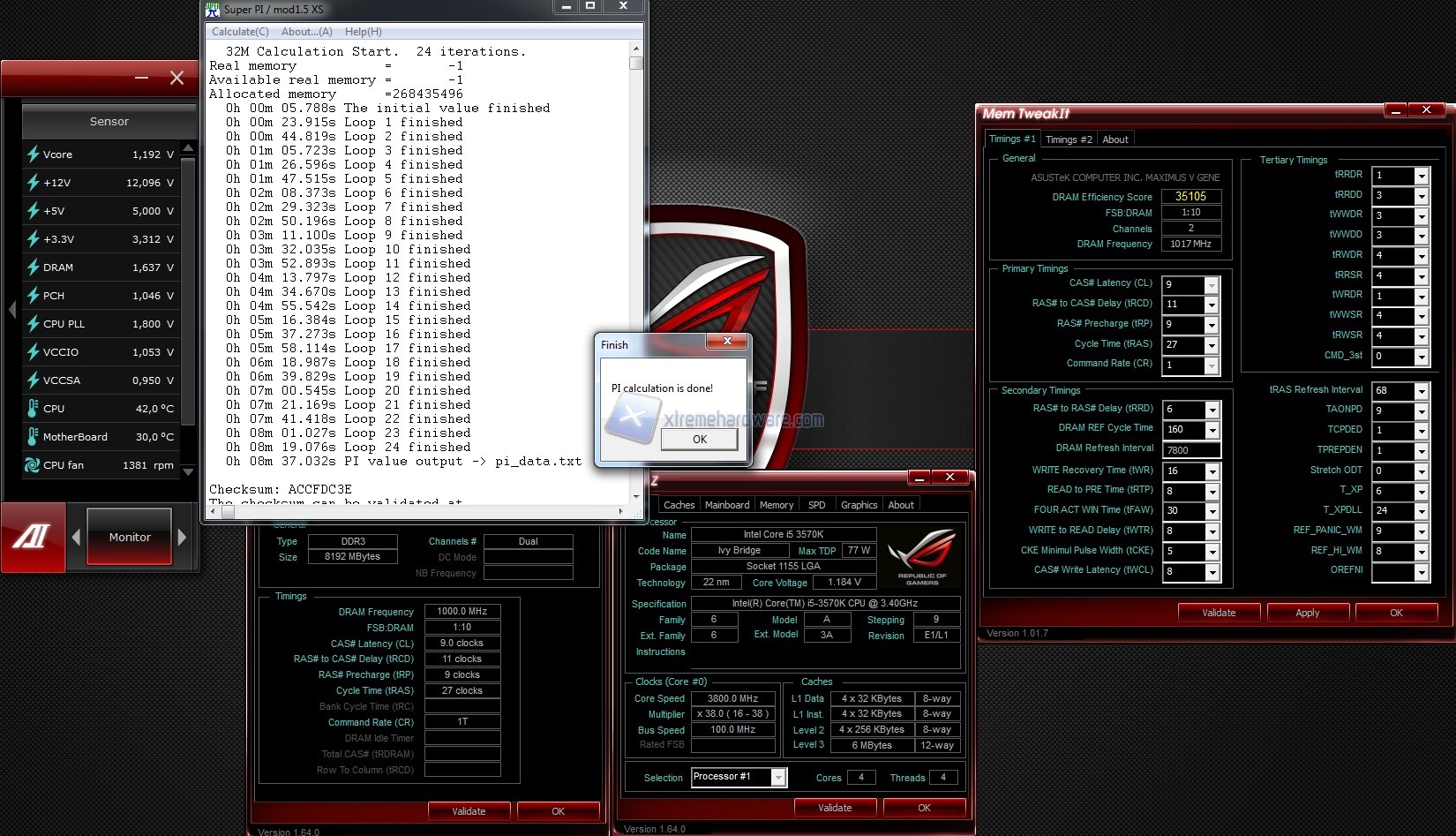Click the DRAM Refresh Interval input field

[1191, 450]
